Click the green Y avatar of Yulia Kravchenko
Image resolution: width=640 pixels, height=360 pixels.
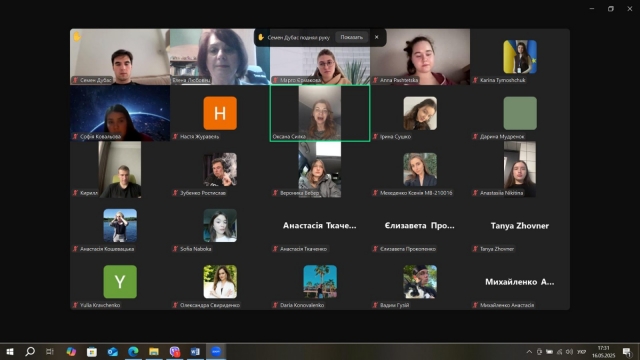[x=120, y=282]
